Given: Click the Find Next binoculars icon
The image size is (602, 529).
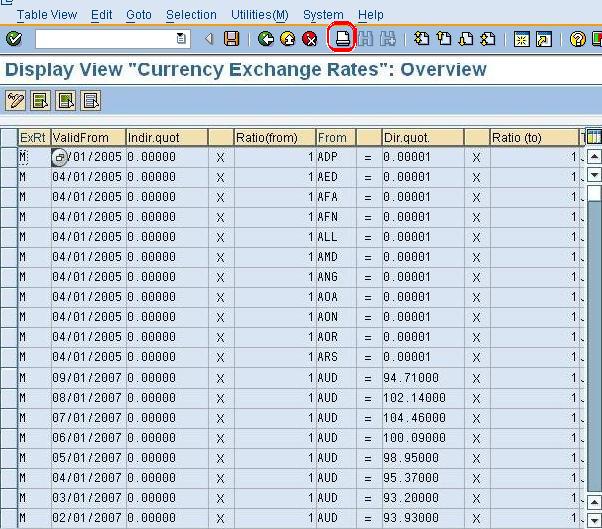Looking at the screenshot, I should tap(388, 39).
